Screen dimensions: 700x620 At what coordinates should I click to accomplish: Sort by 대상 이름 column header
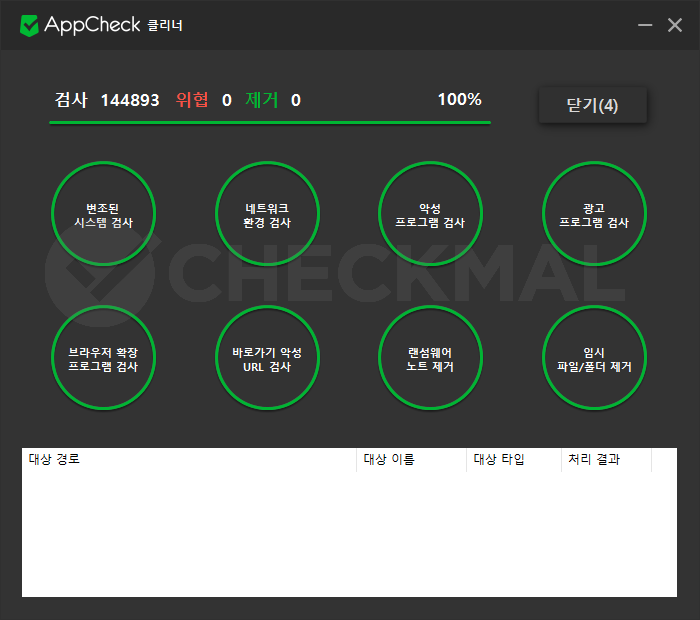click(410, 460)
